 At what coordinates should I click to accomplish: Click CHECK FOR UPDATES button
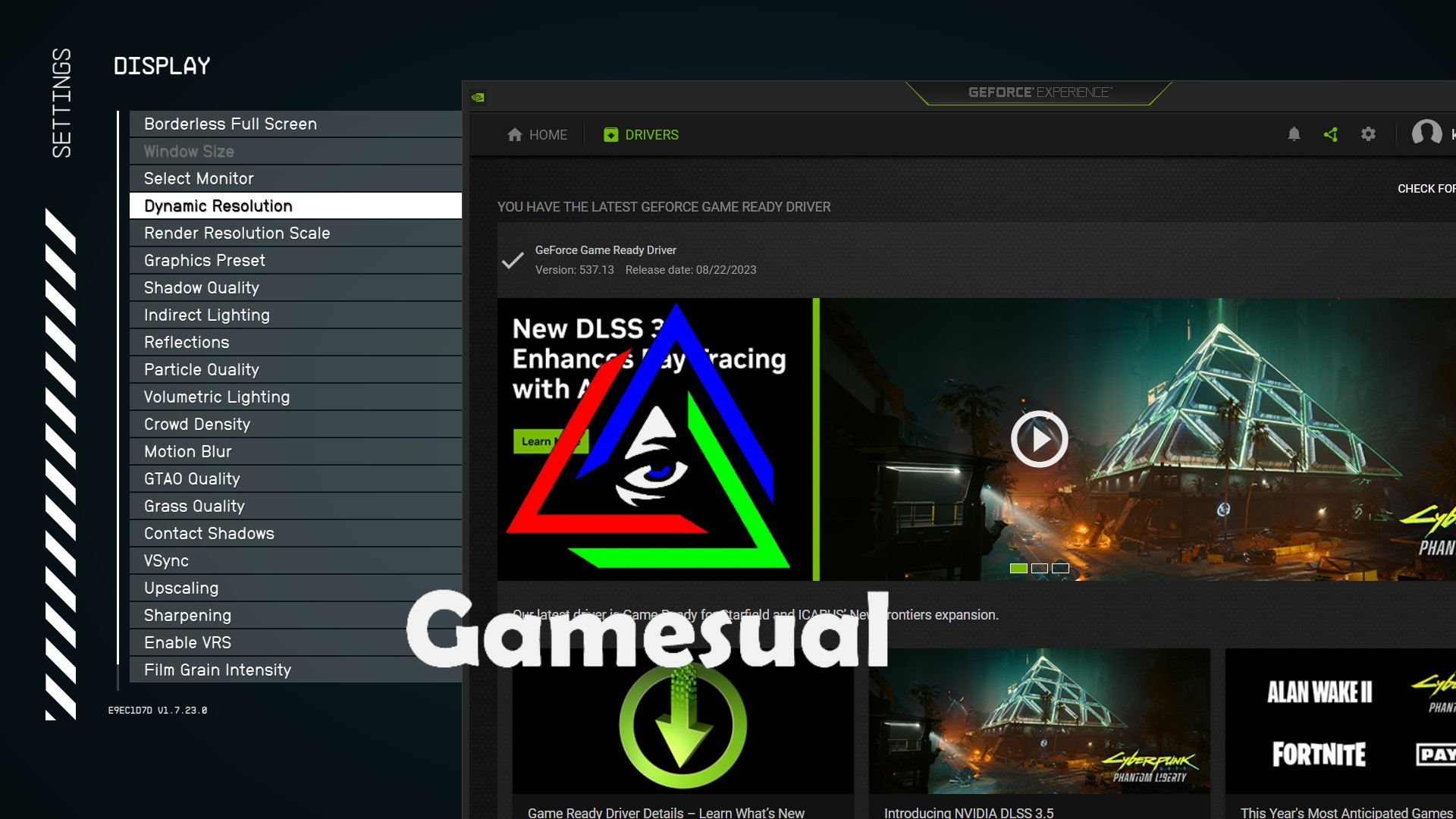coord(1426,188)
